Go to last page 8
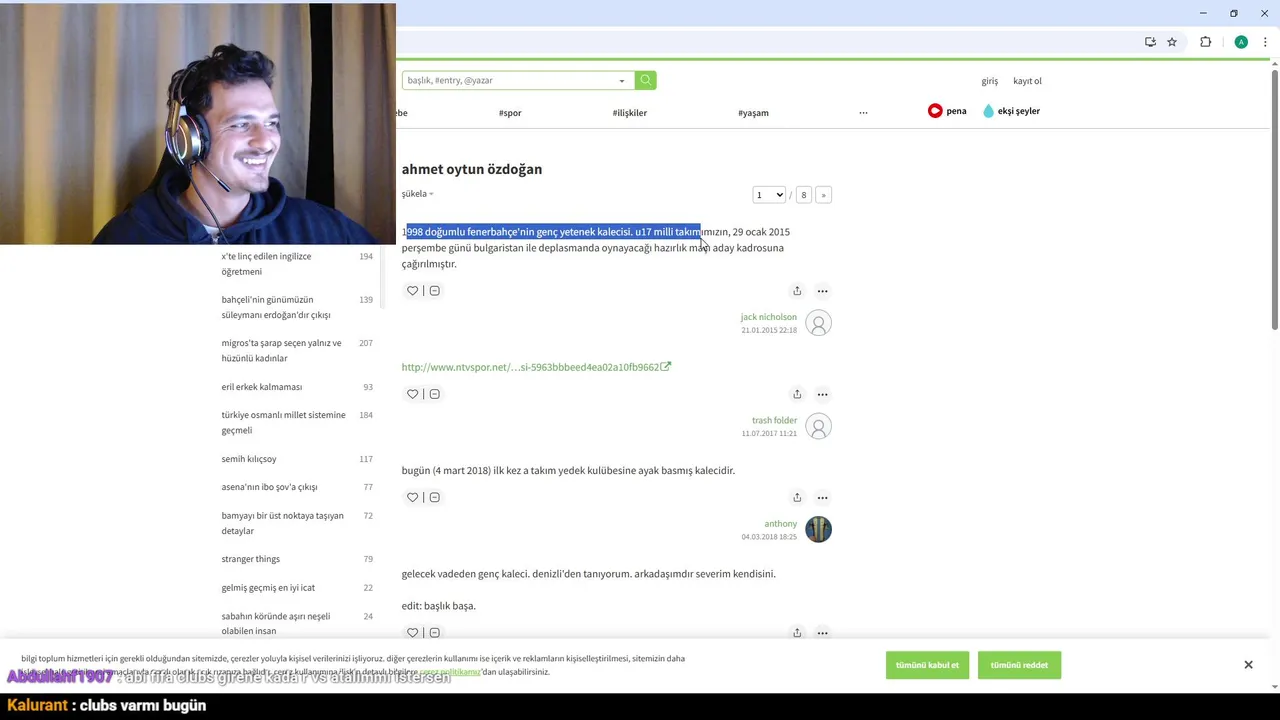 click(x=803, y=195)
